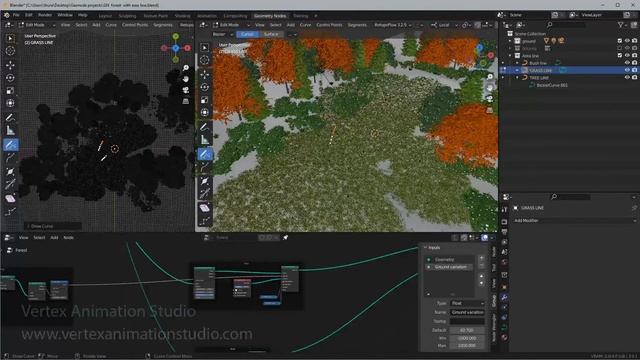Click the pin icon in node editor header

286,238
